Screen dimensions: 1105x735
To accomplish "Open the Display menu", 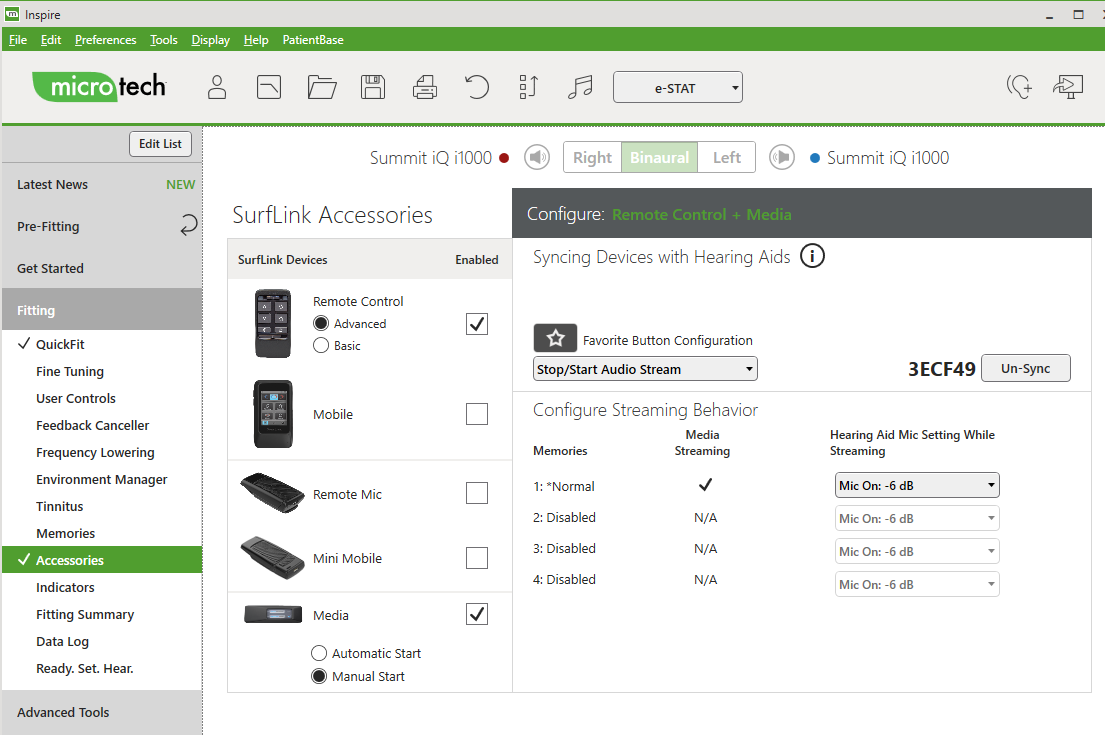I will (211, 40).
